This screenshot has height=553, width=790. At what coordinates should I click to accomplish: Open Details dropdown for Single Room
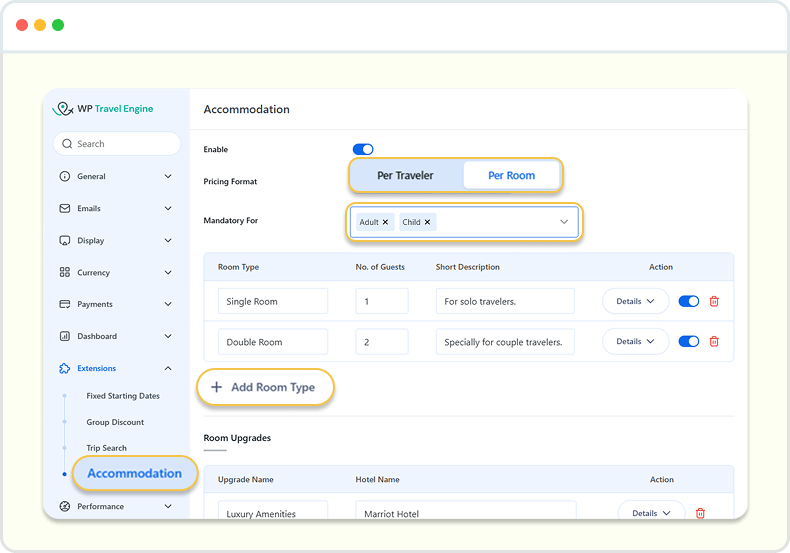[x=635, y=301]
